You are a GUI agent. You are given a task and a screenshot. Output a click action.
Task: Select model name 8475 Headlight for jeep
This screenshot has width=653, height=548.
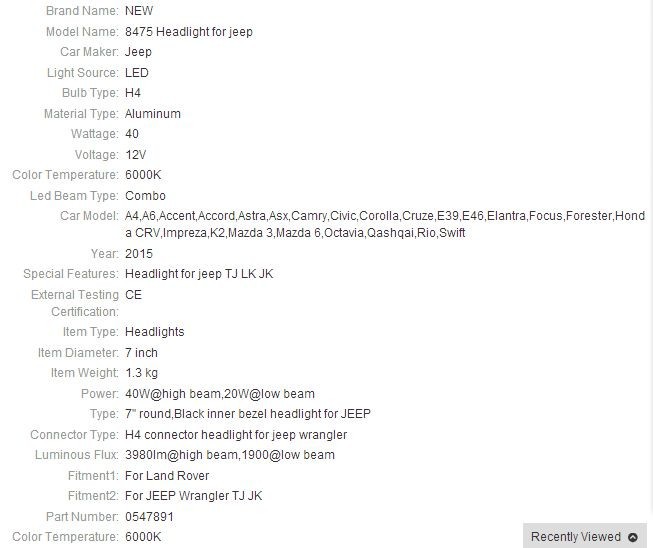tap(189, 32)
